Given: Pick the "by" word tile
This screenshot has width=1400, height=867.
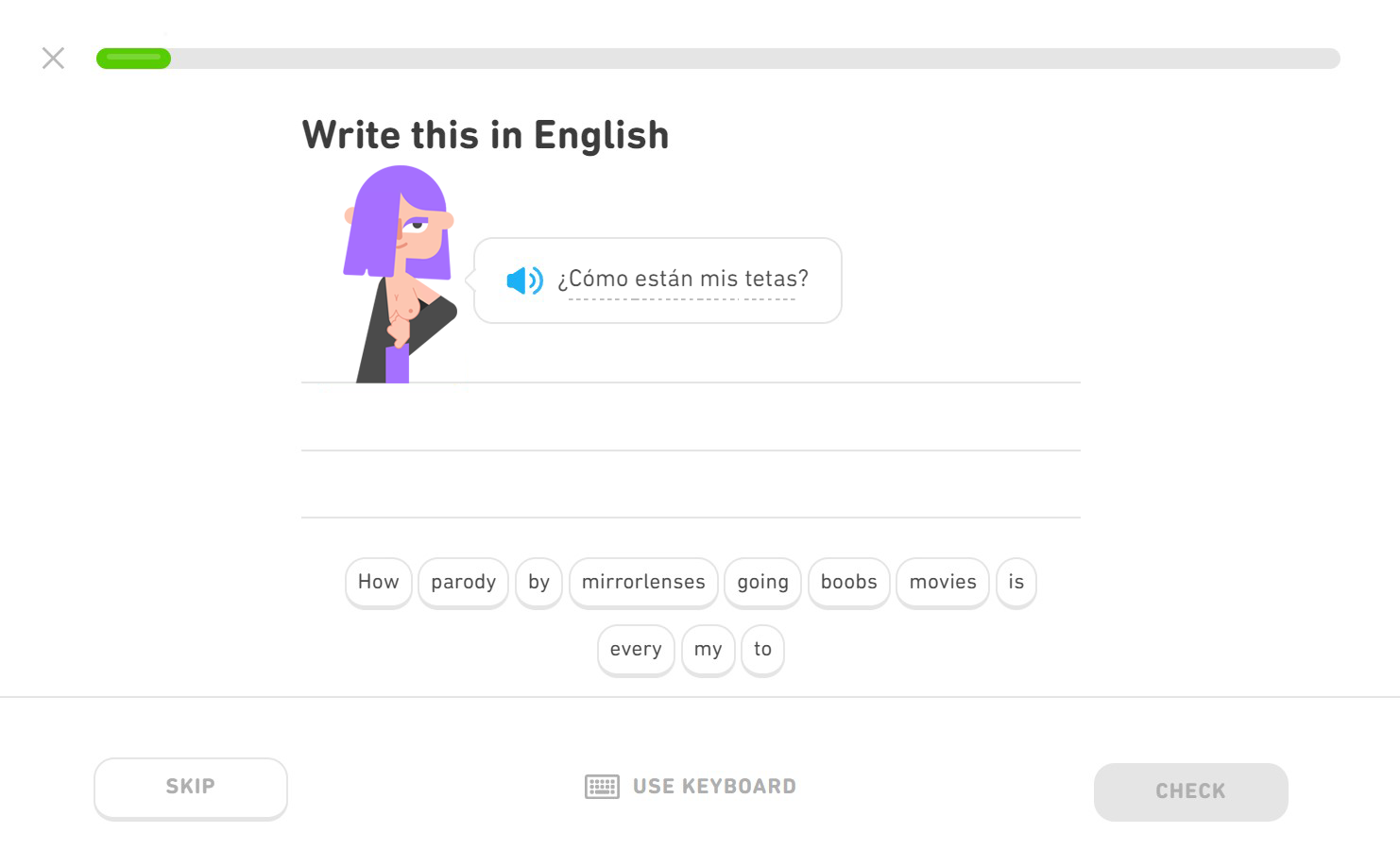Looking at the screenshot, I should point(538,583).
